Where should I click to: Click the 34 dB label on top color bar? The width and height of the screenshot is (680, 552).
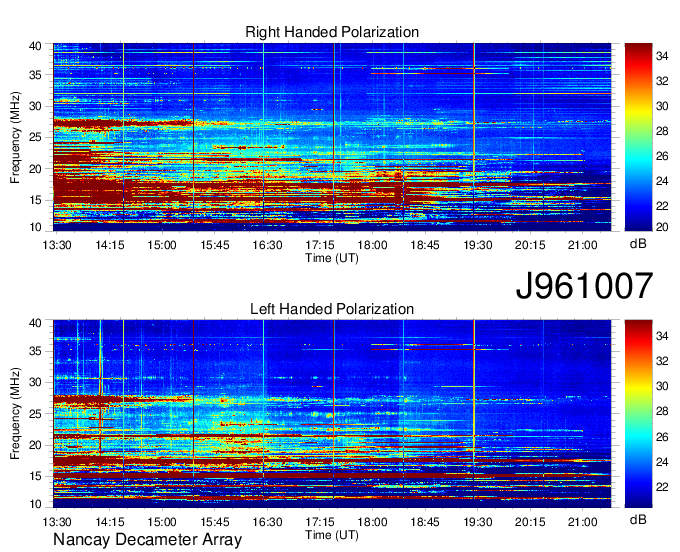pos(662,56)
